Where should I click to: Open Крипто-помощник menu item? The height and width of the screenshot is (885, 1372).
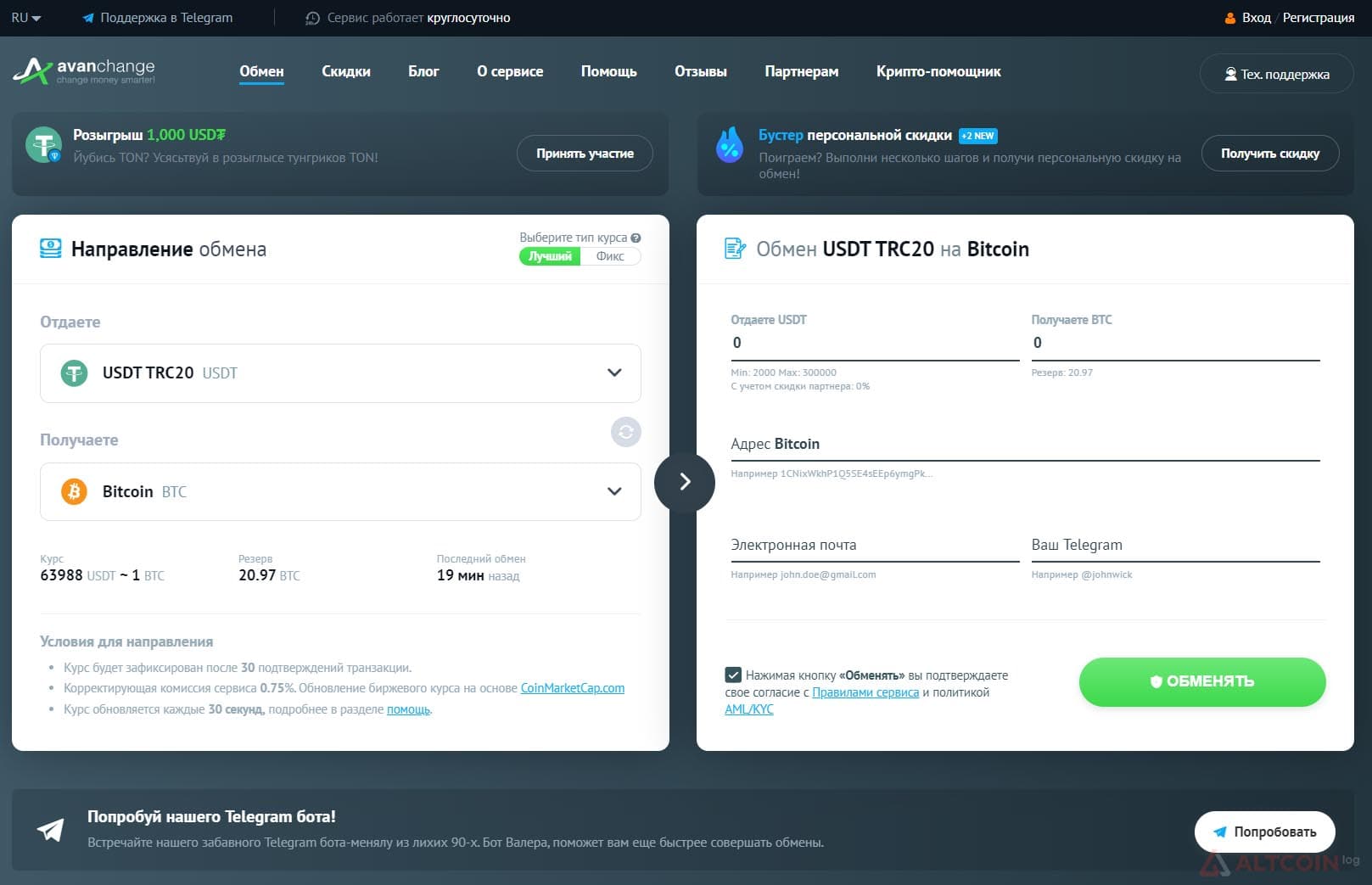coord(938,72)
